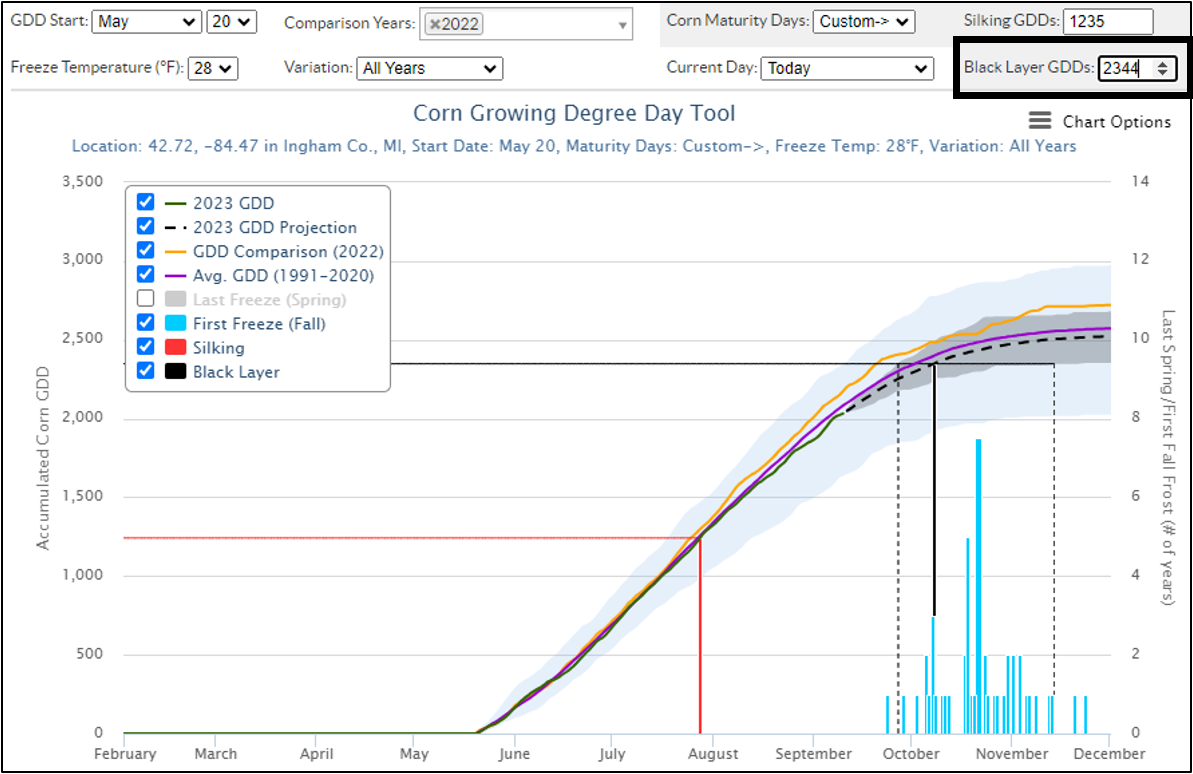Open the Freeze Temperature dropdown
Viewport: 1193px width, 774px height.
[212, 68]
